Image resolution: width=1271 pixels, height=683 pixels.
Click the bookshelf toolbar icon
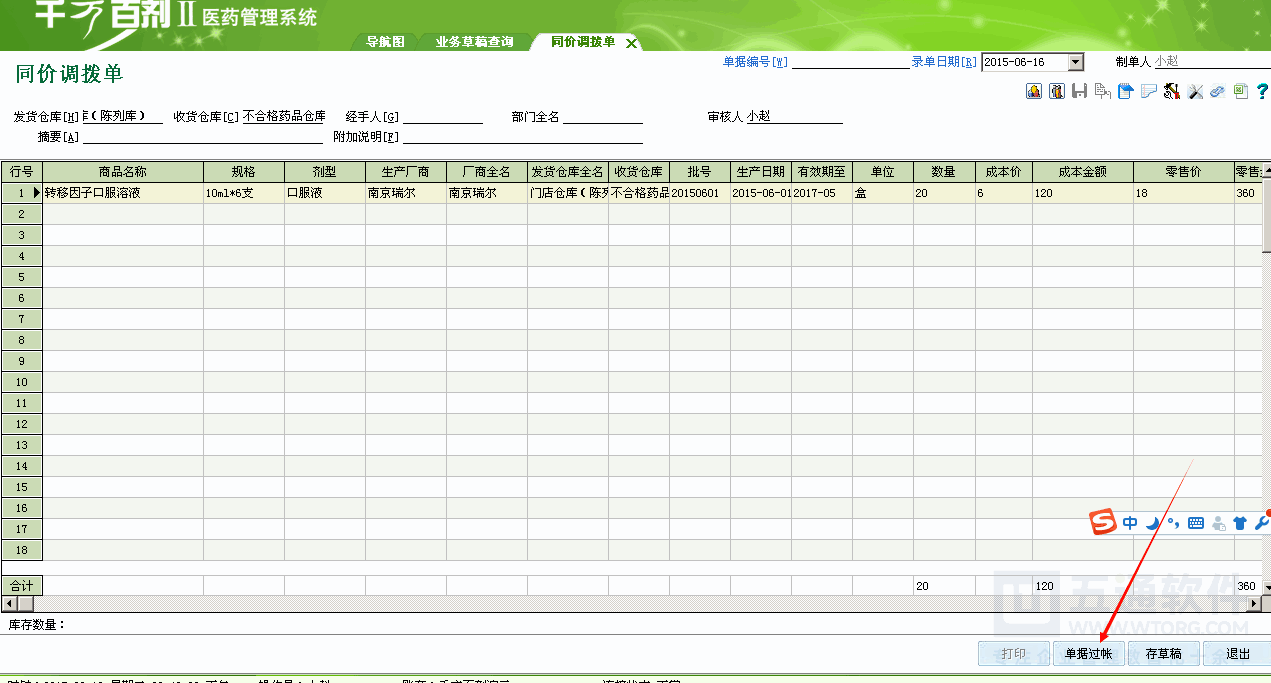point(1057,91)
